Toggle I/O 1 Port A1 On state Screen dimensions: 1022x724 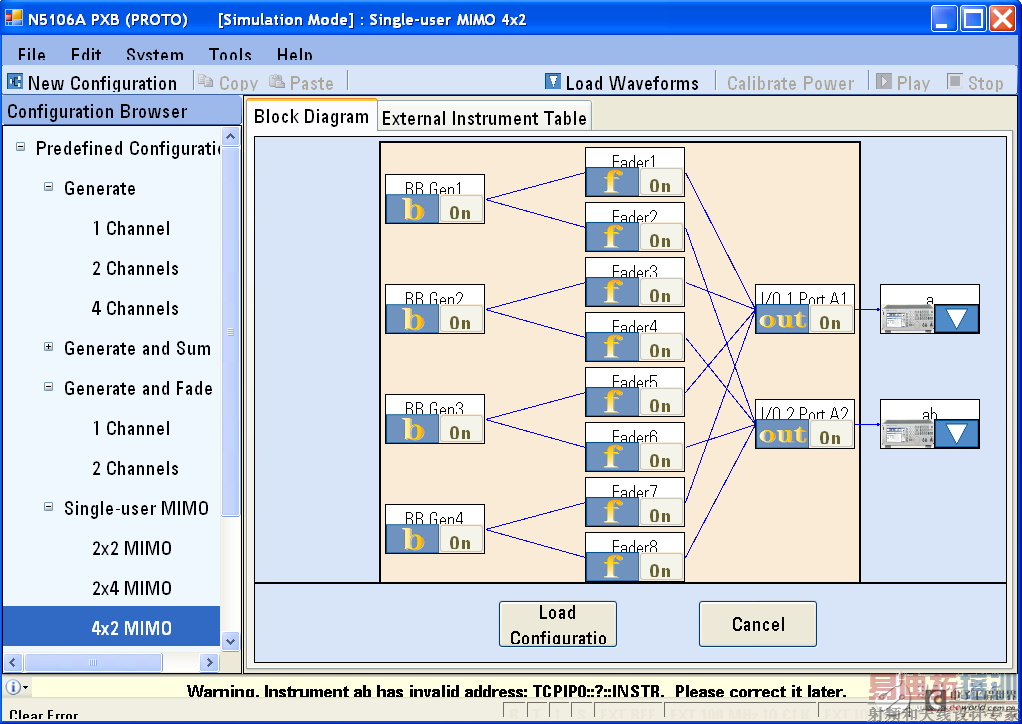coord(830,323)
